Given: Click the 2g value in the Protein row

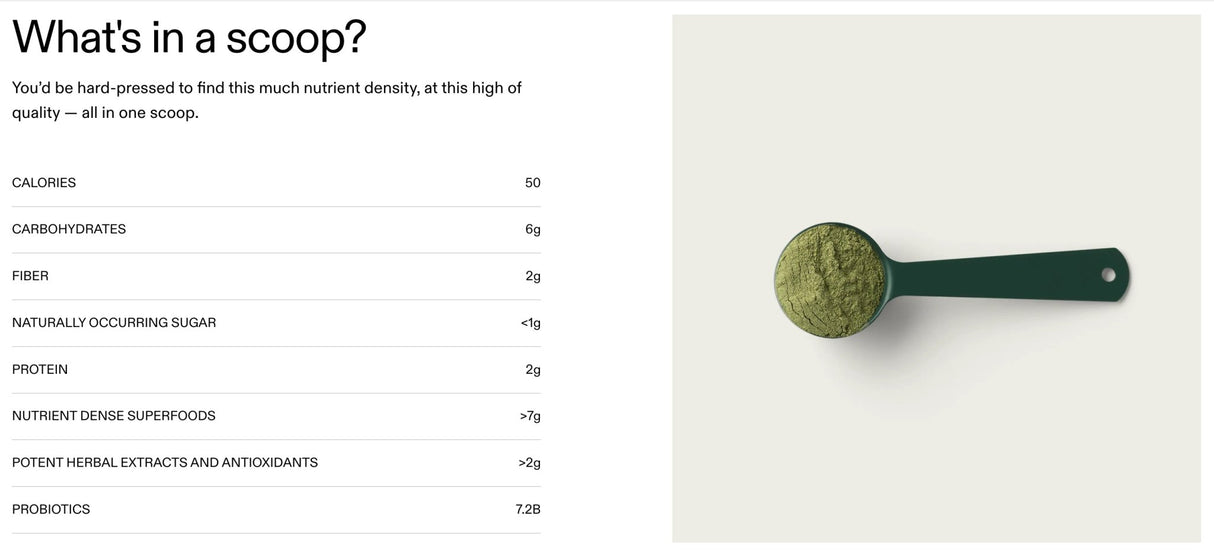Looking at the screenshot, I should pyautogui.click(x=532, y=369).
